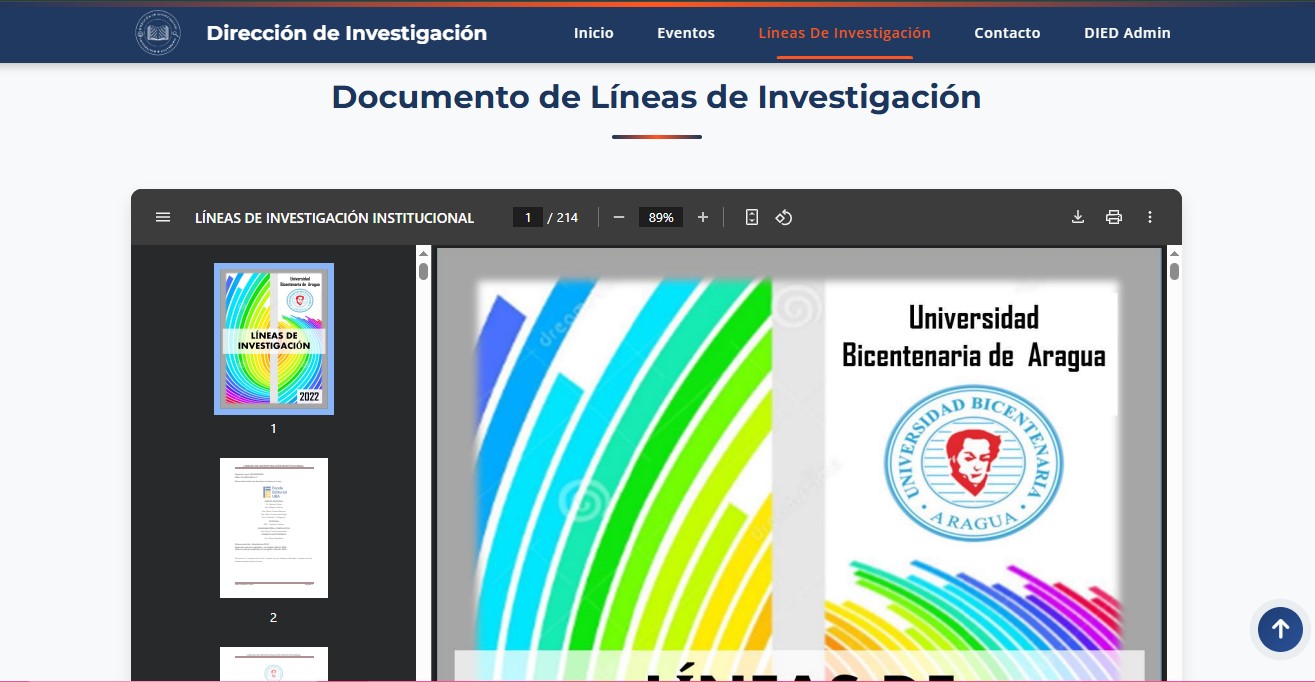Click the PDF title LÍNEAS DE INVESTIGACIÓN INSTITUCIONAL
Image resolution: width=1315 pixels, height=682 pixels.
[x=334, y=217]
